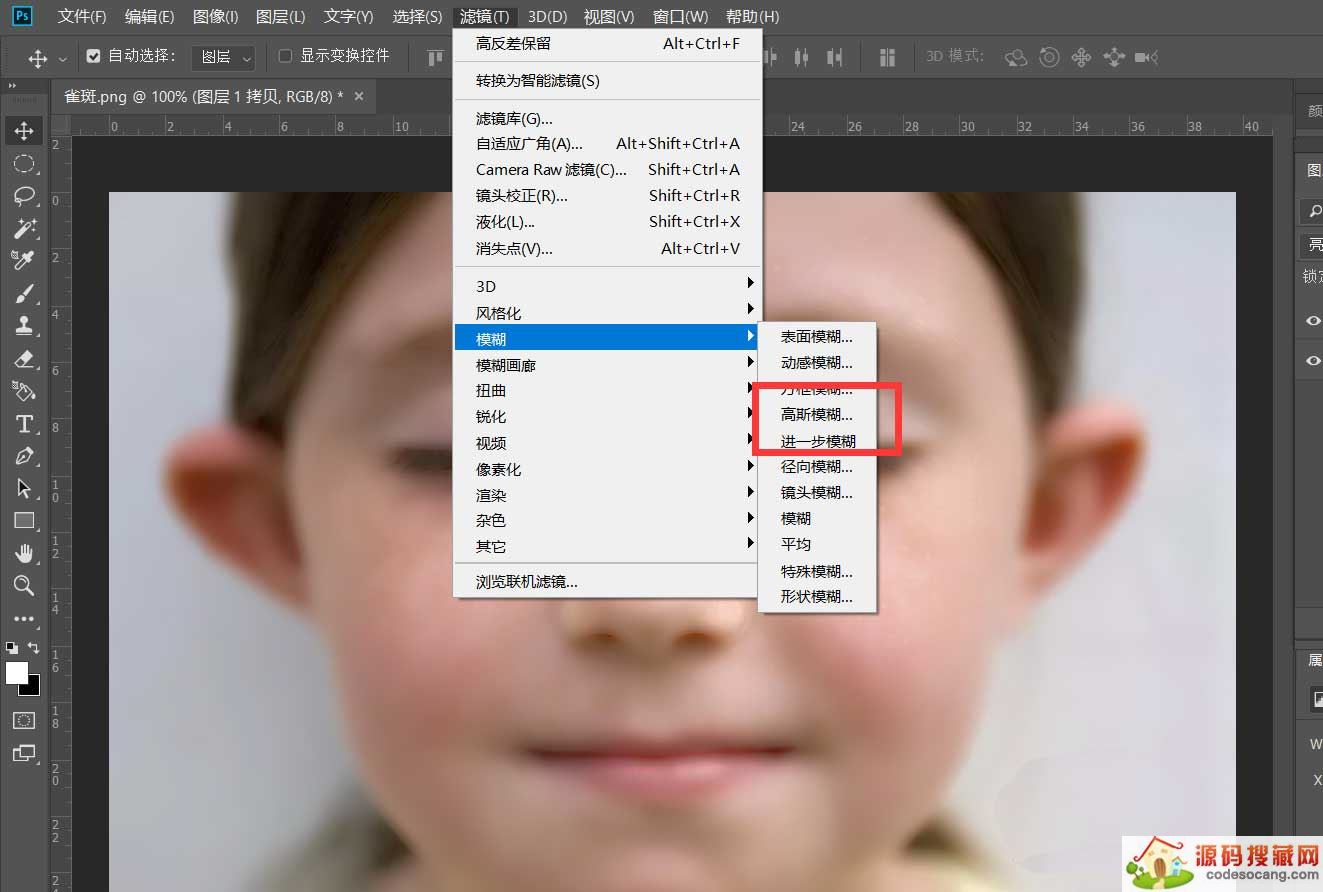Select the Magic Wand tool

tap(24, 228)
